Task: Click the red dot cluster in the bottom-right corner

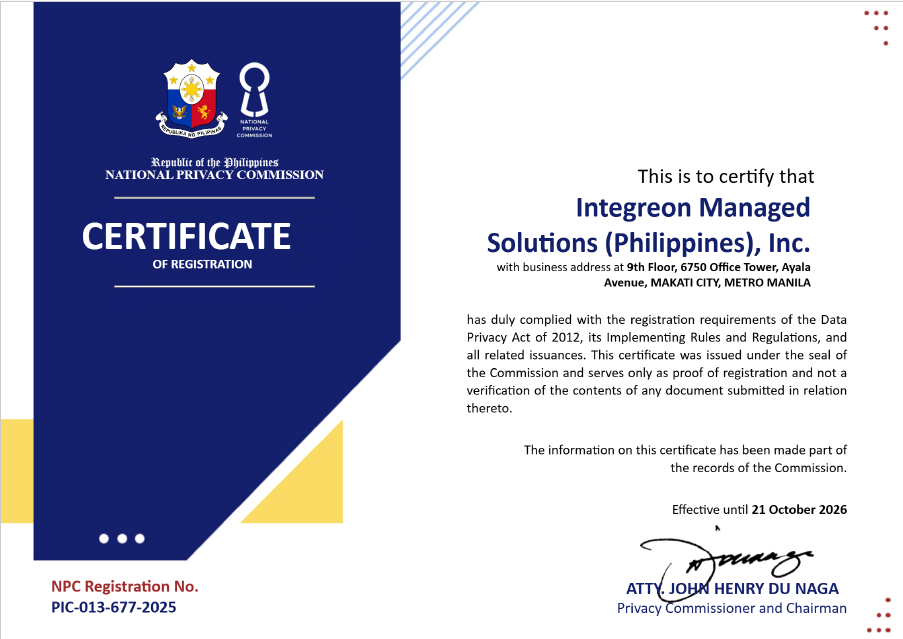Action: pos(880,613)
